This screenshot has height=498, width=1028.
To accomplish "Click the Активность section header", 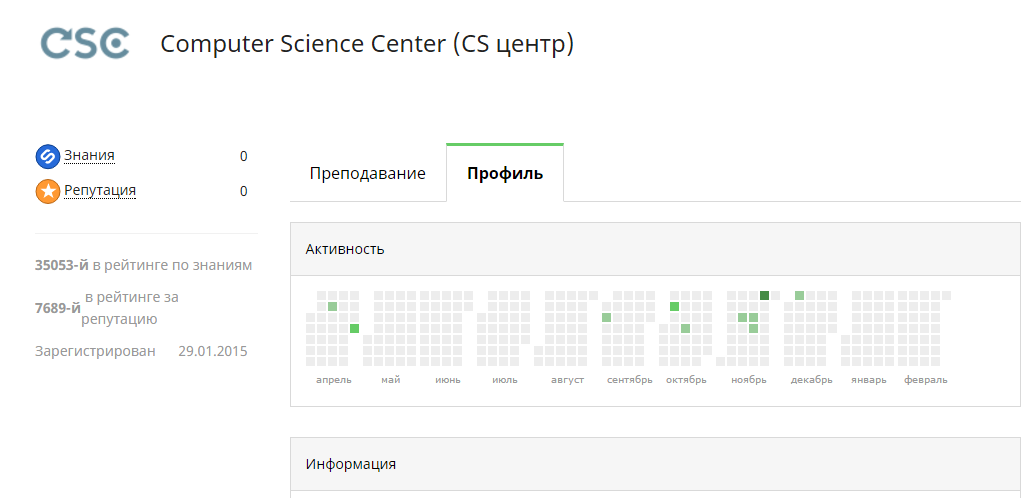I will [x=345, y=249].
